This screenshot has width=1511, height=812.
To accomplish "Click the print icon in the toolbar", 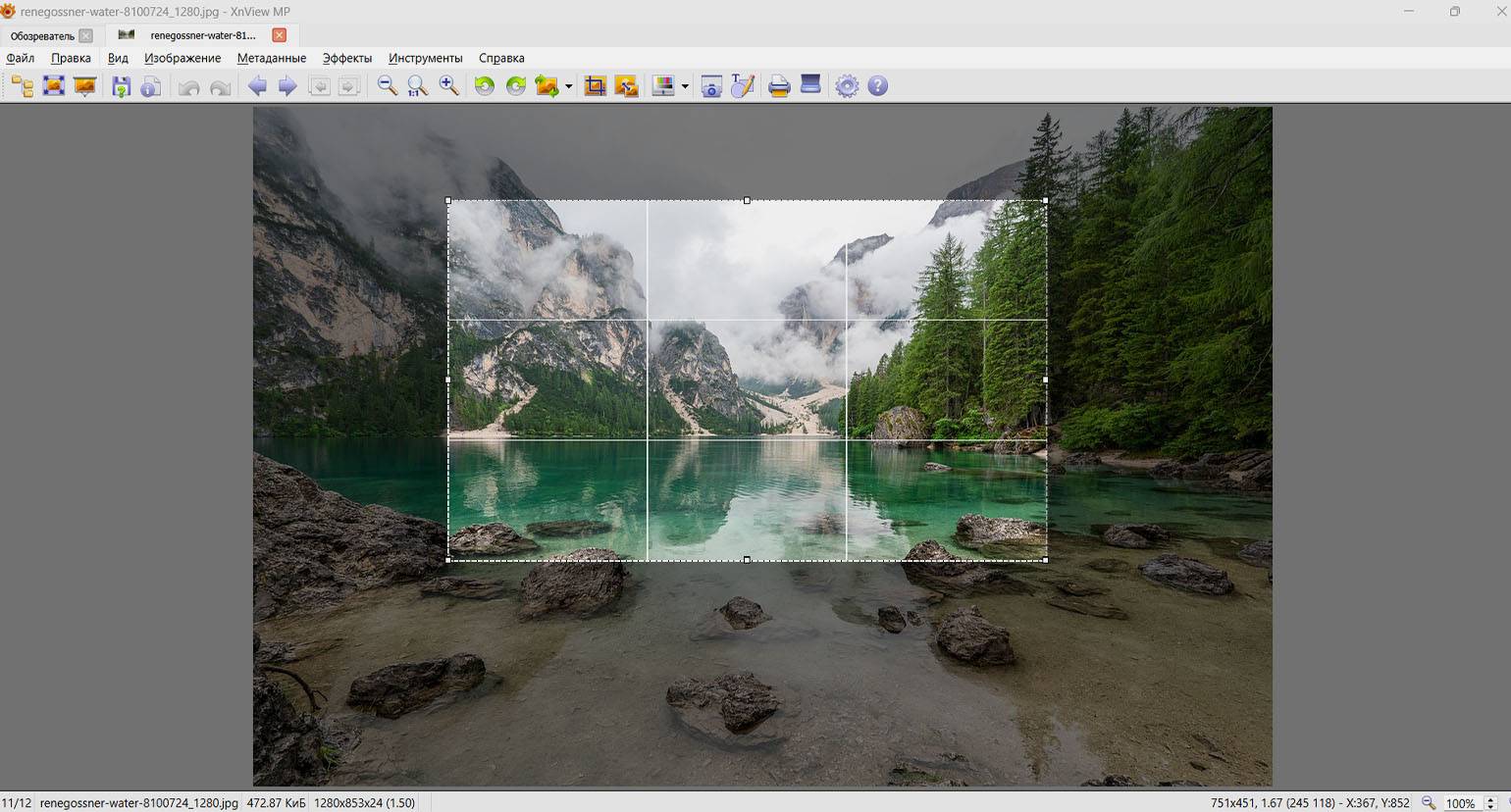I will tap(779, 86).
